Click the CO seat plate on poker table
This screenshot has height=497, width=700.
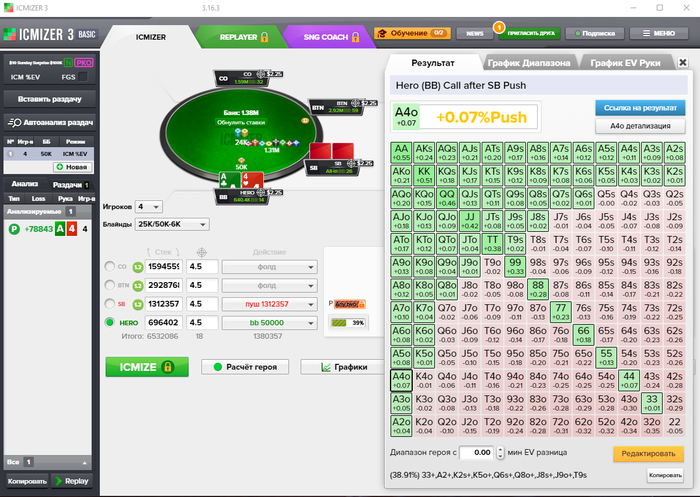click(244, 79)
